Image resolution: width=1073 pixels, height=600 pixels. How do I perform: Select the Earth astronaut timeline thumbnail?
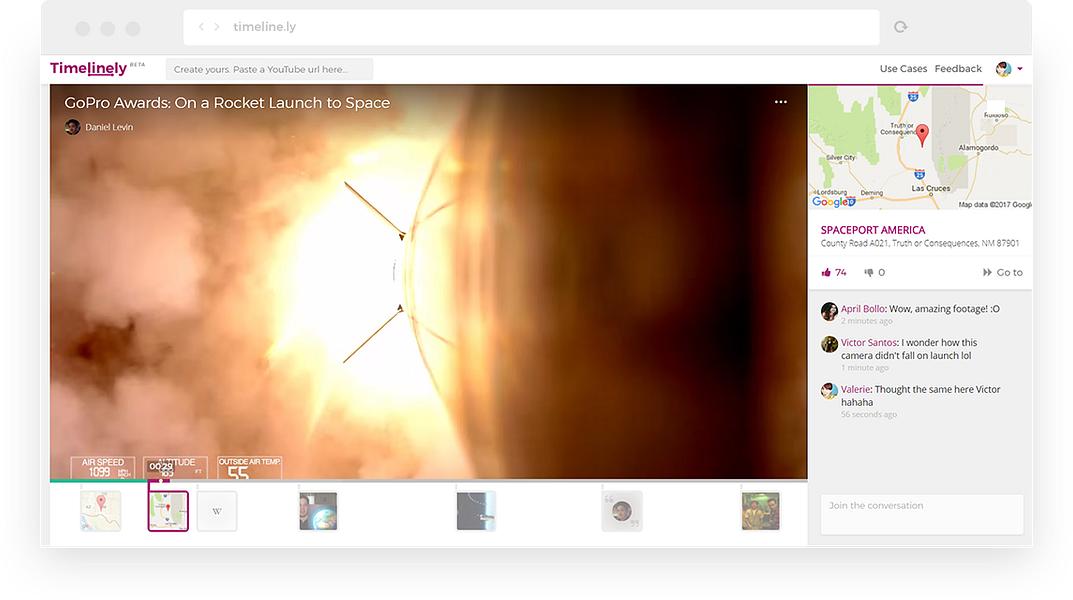point(318,511)
